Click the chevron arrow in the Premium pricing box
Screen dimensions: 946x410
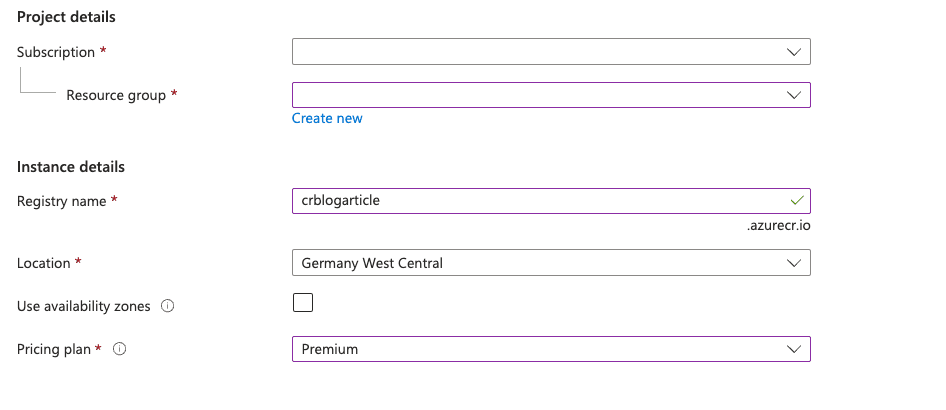tap(794, 349)
